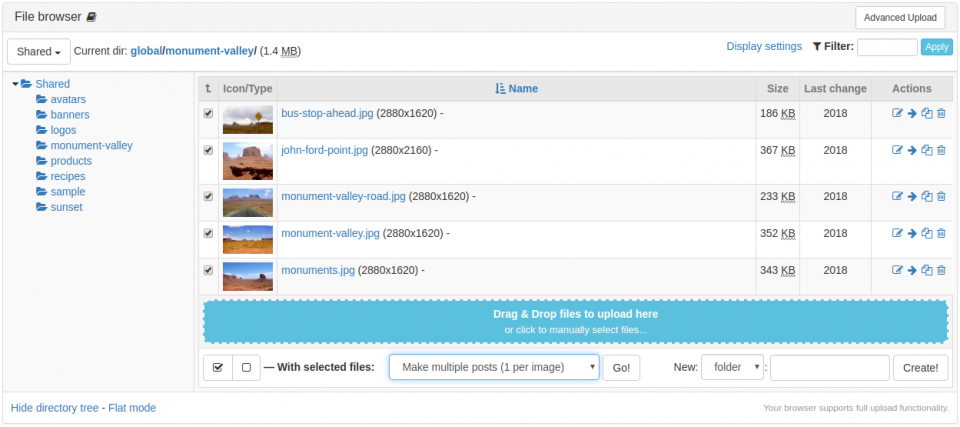Move arrow icon for monuments.jpg
Viewport: 960px width, 427px height.
(912, 270)
